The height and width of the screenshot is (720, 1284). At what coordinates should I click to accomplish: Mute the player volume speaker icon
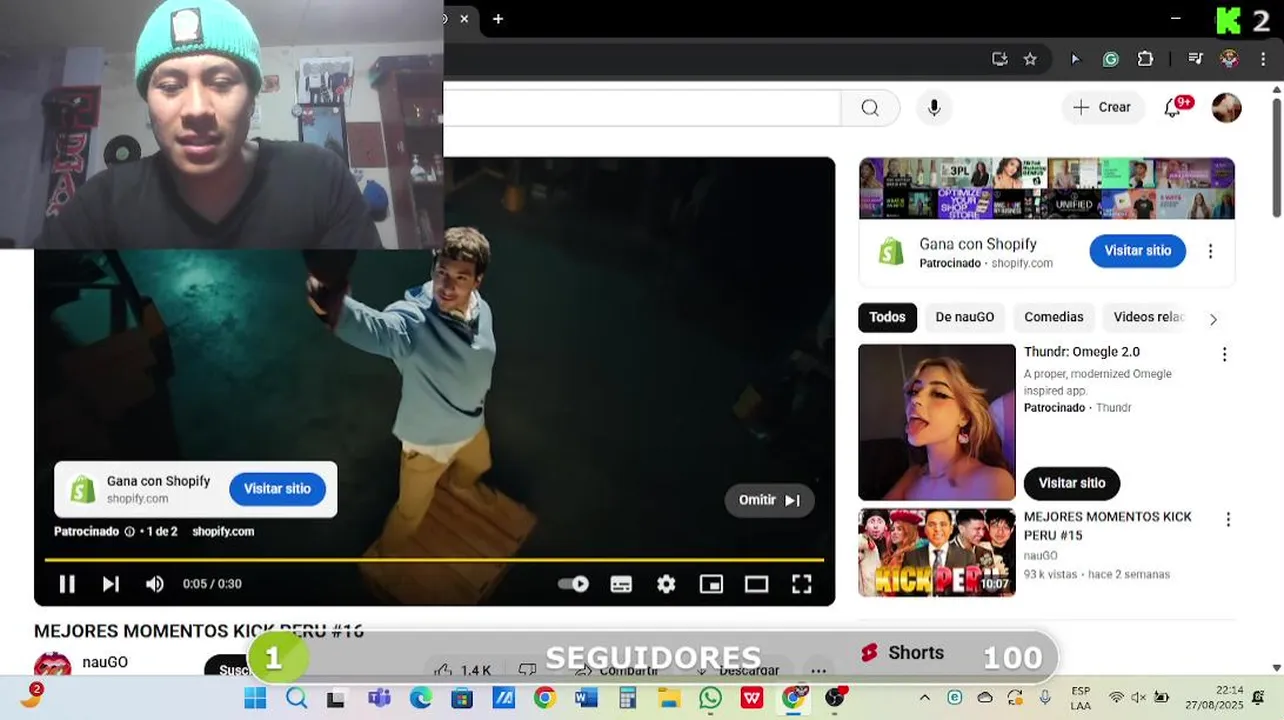(155, 584)
